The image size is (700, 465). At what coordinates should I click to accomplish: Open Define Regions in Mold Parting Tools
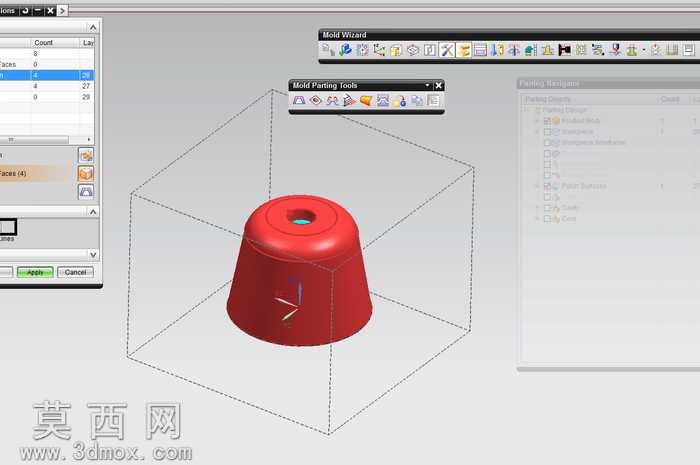coord(332,100)
